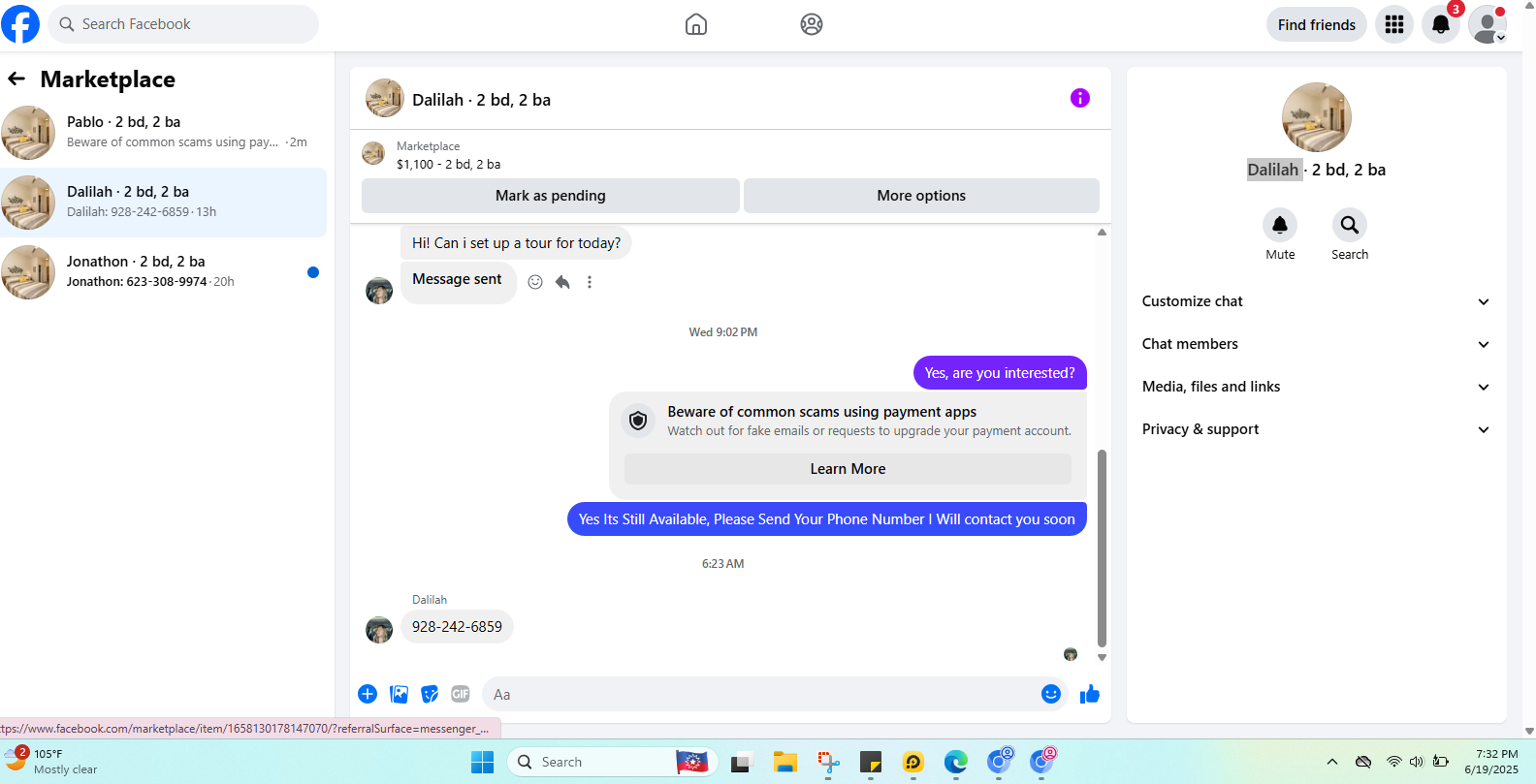Open the emoji picker in message box
Image resolution: width=1536 pixels, height=784 pixels.
(x=1051, y=694)
